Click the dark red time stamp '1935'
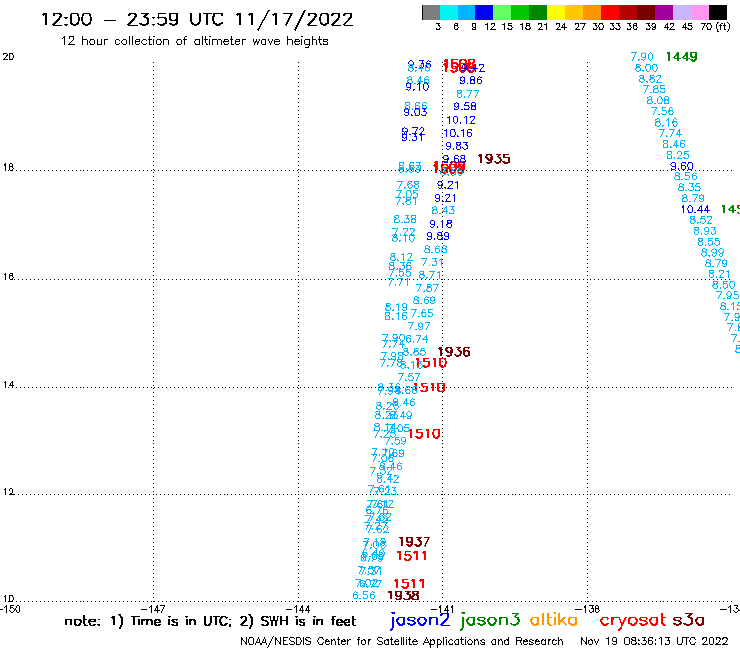The height and width of the screenshot is (650, 740). [x=494, y=159]
